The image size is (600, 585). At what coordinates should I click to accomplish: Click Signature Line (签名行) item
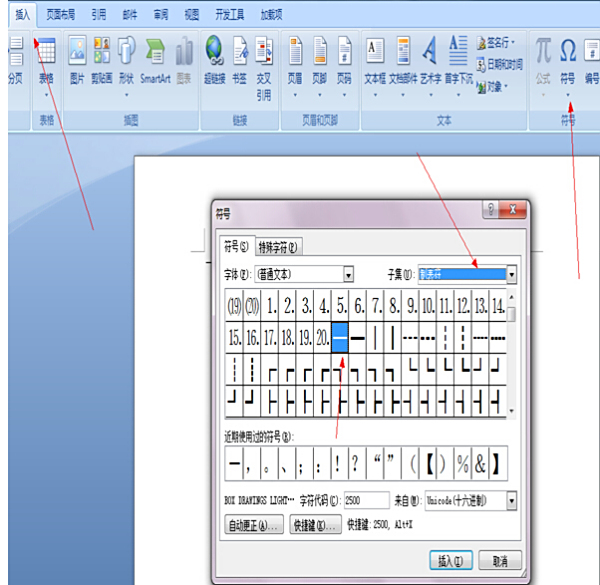pyautogui.click(x=496, y=42)
